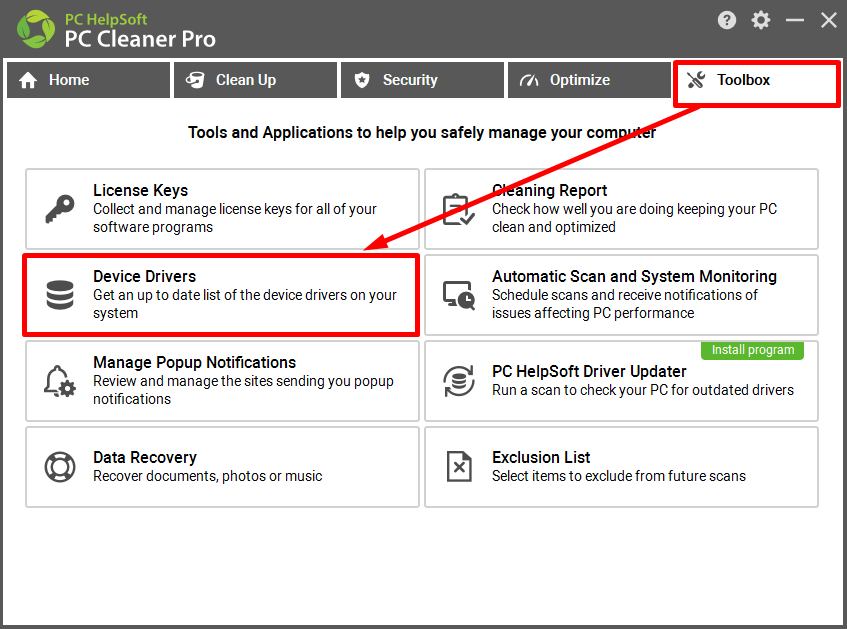The height and width of the screenshot is (629, 847).
Task: Close the PC Cleaner Pro window
Action: [x=829, y=21]
